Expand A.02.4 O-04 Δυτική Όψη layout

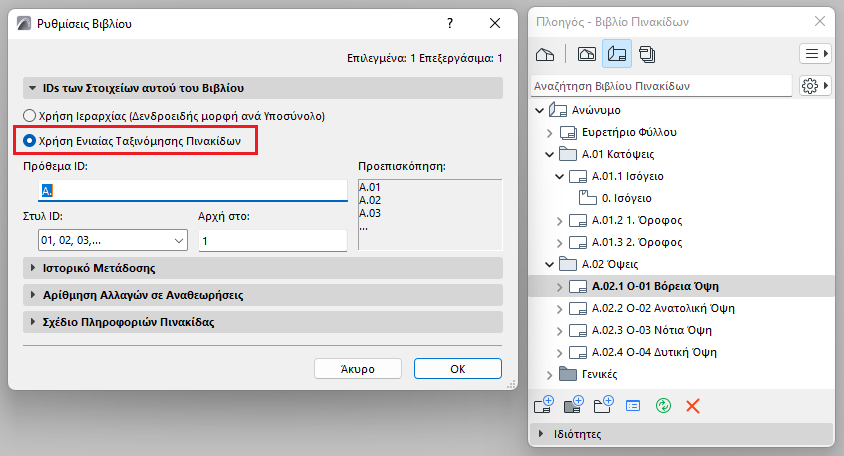click(559, 353)
